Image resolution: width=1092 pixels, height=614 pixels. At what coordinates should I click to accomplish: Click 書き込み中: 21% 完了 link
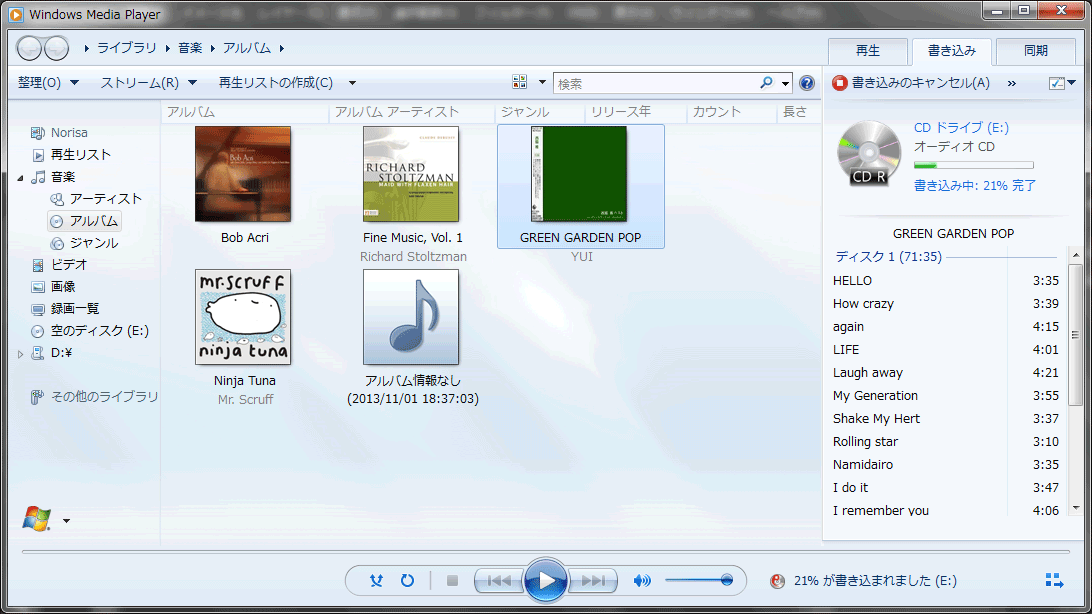975,186
